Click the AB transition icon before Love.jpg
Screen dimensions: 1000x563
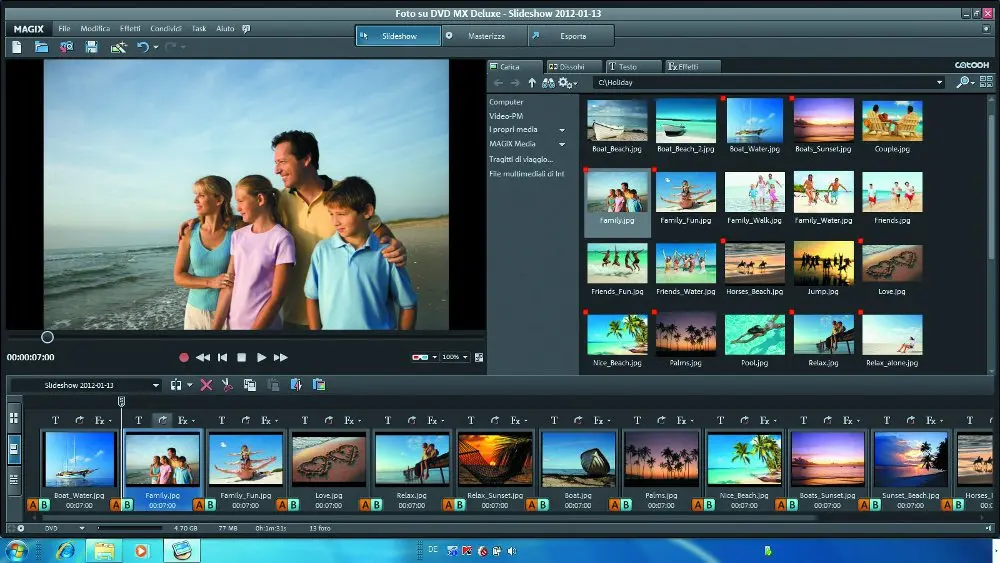tap(288, 505)
